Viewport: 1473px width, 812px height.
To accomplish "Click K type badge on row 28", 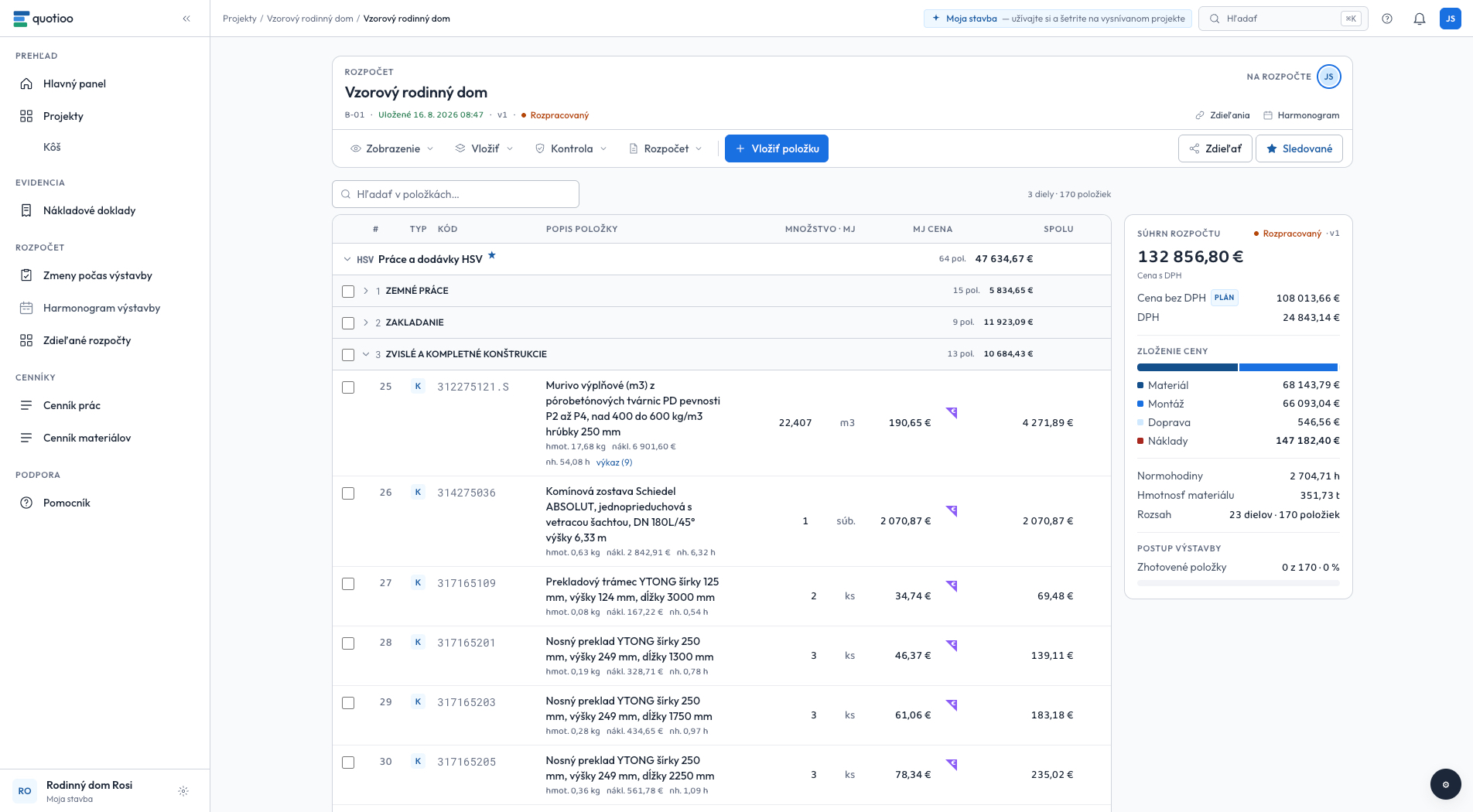I will 418,643.
